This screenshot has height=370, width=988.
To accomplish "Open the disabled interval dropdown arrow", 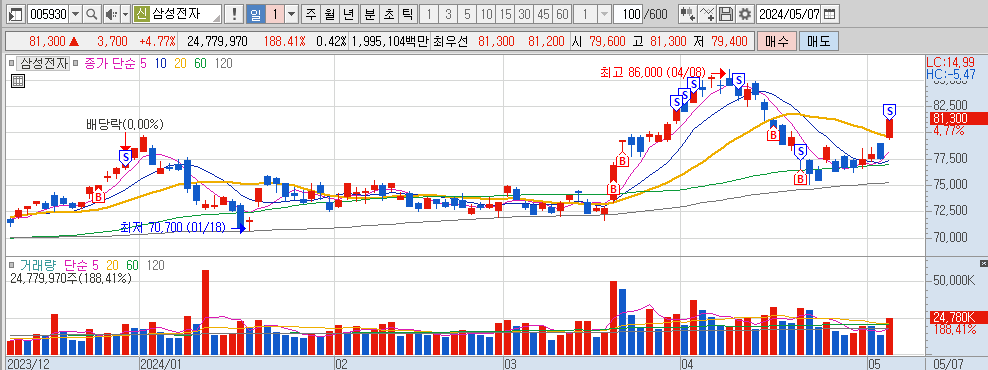I will point(604,14).
